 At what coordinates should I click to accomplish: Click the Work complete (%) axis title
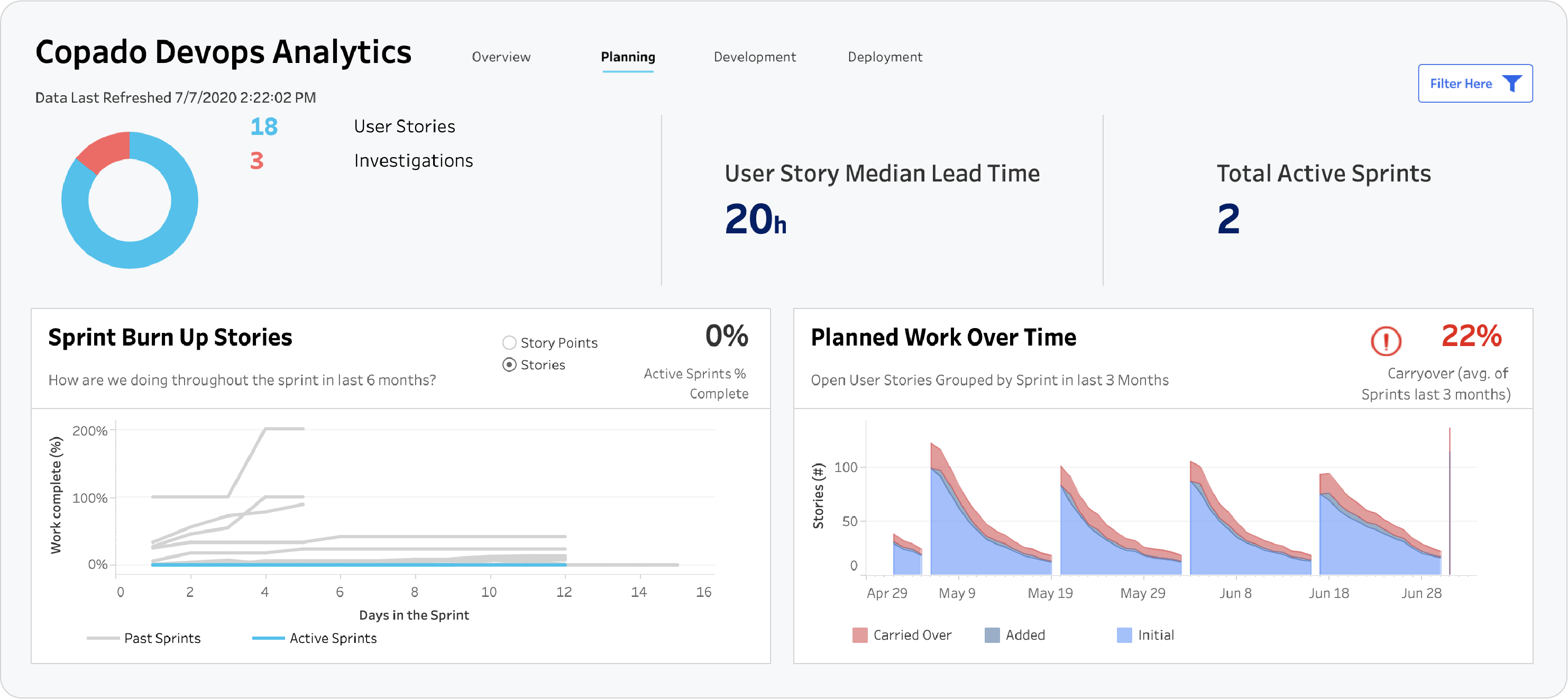click(56, 495)
